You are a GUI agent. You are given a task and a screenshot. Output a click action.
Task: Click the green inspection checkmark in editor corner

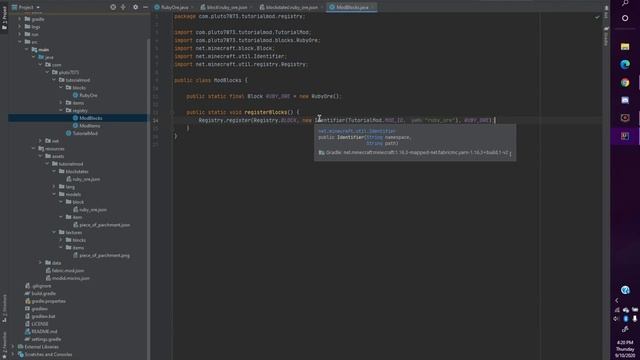click(x=597, y=17)
